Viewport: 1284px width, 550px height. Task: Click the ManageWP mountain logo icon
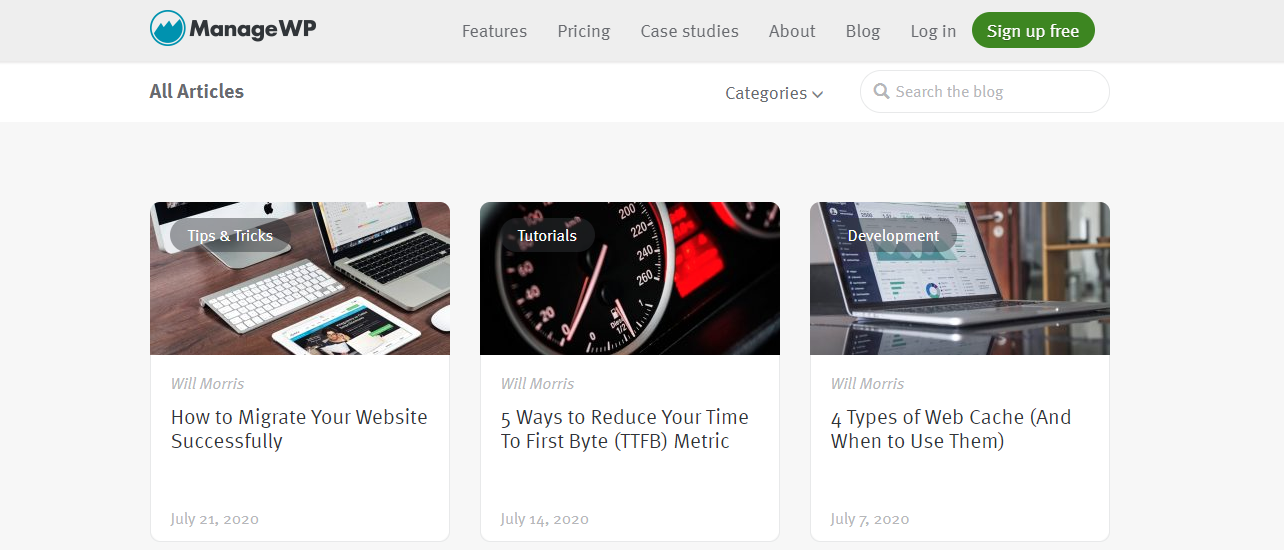tap(168, 28)
